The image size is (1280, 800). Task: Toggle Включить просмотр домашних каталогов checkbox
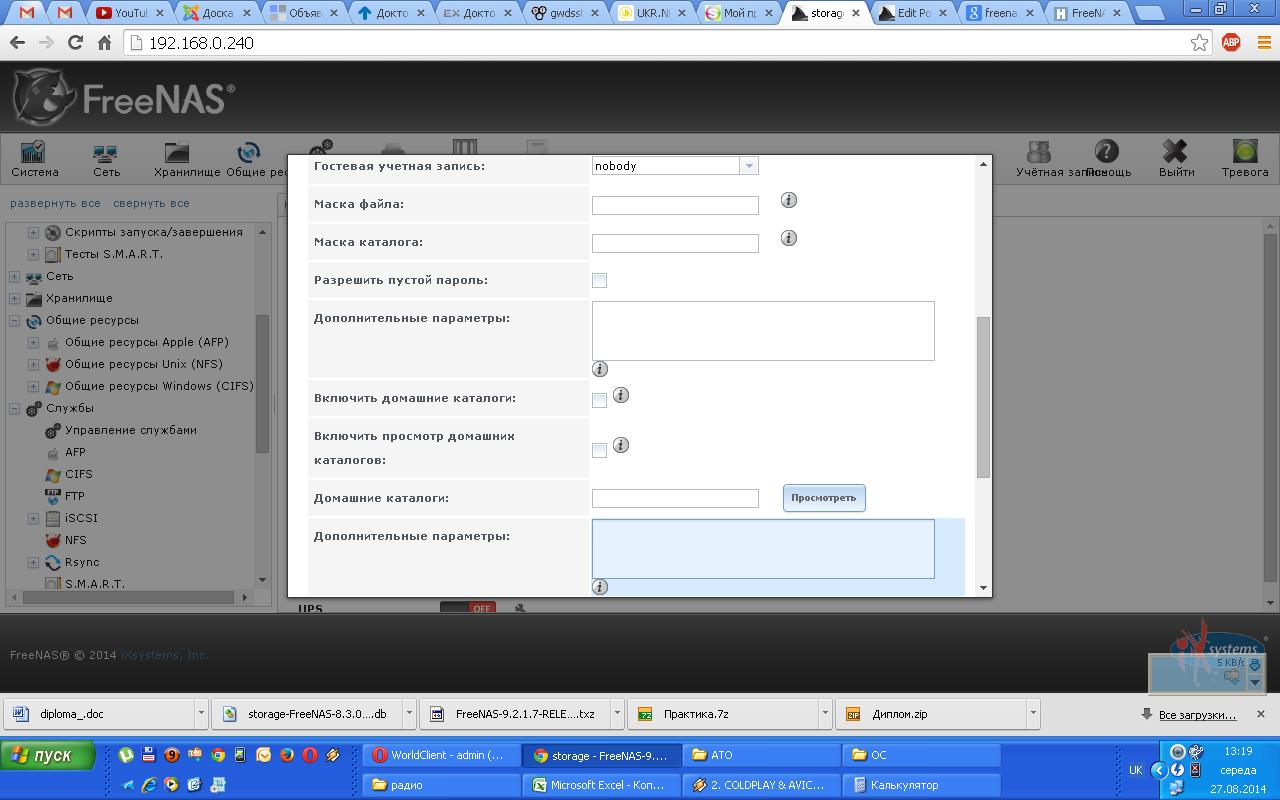click(599, 450)
